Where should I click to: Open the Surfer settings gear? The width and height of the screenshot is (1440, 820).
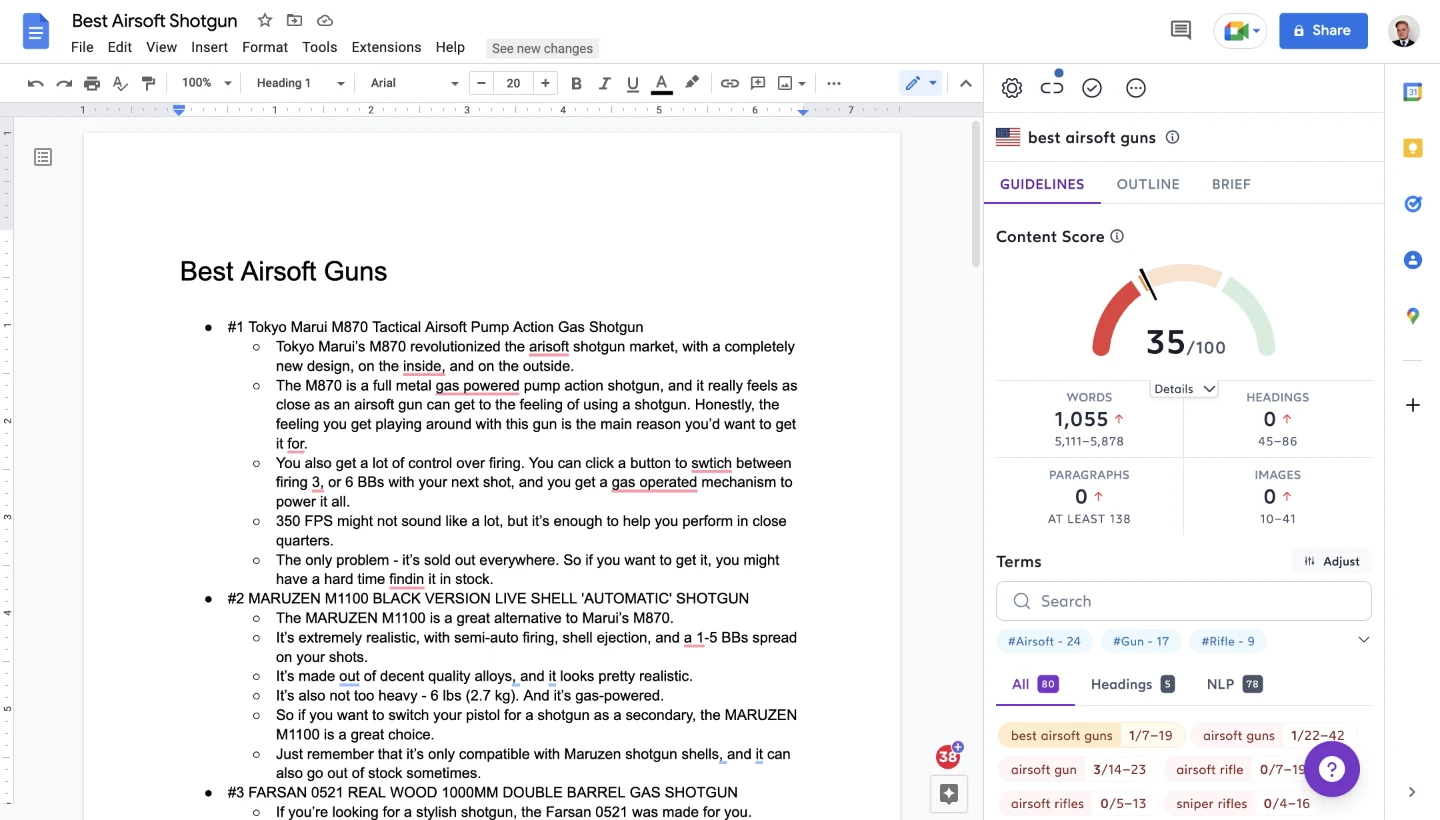[x=1012, y=88]
